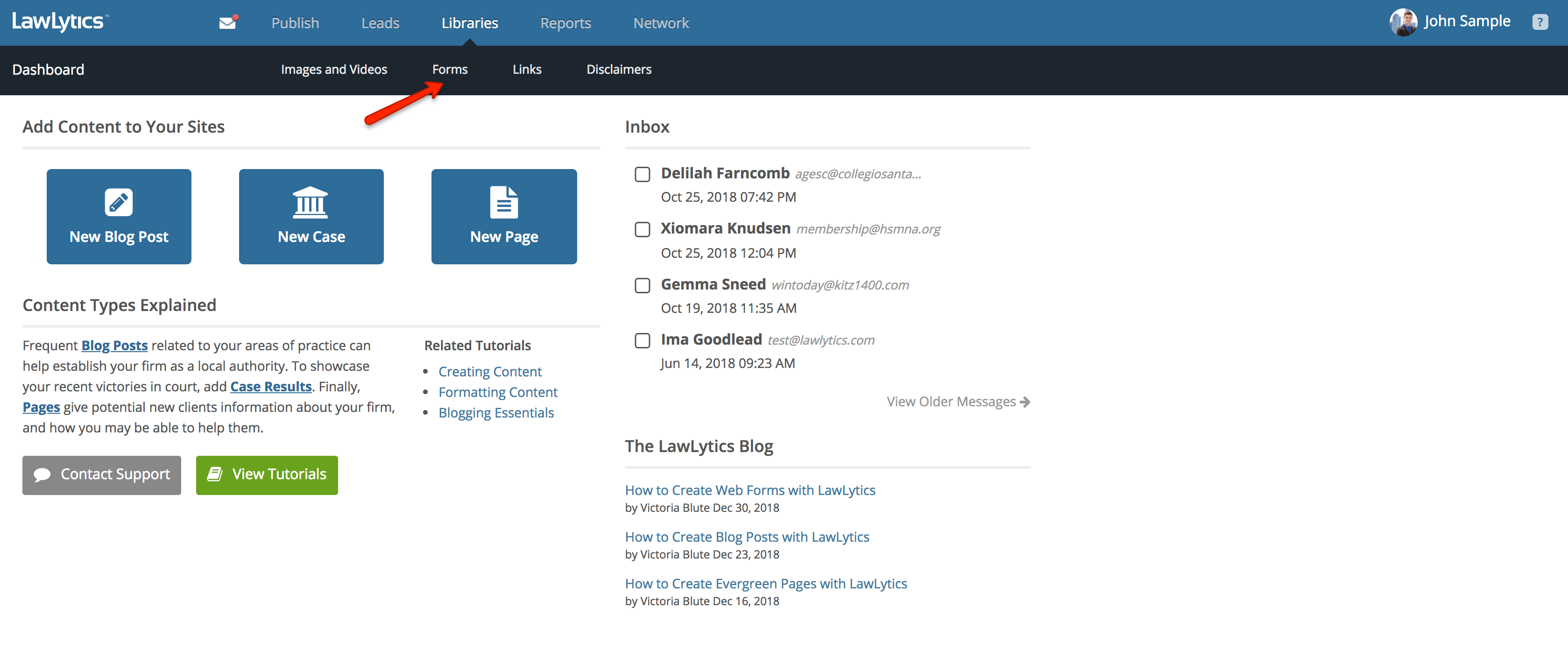The image size is (1568, 651).
Task: Click the help question mark icon
Action: 1540,22
